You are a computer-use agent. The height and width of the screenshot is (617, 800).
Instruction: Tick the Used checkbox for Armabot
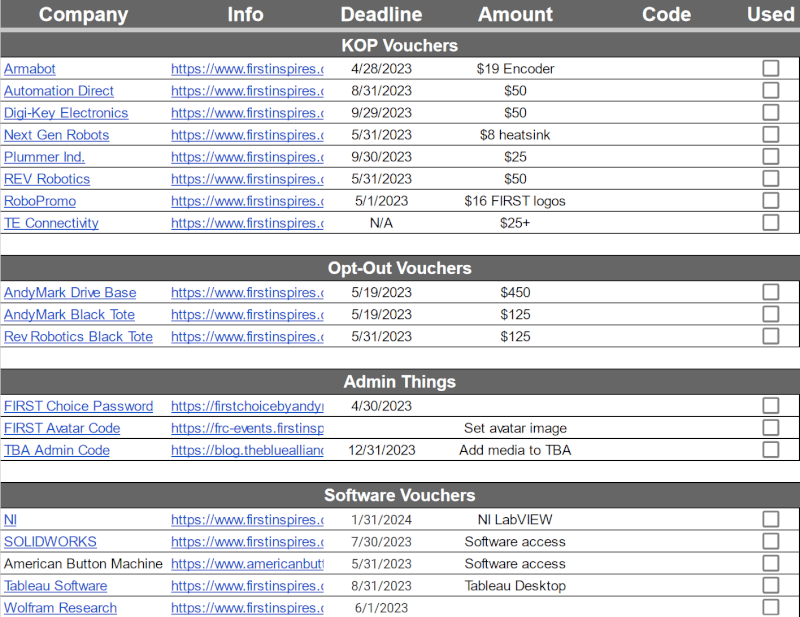tap(770, 68)
